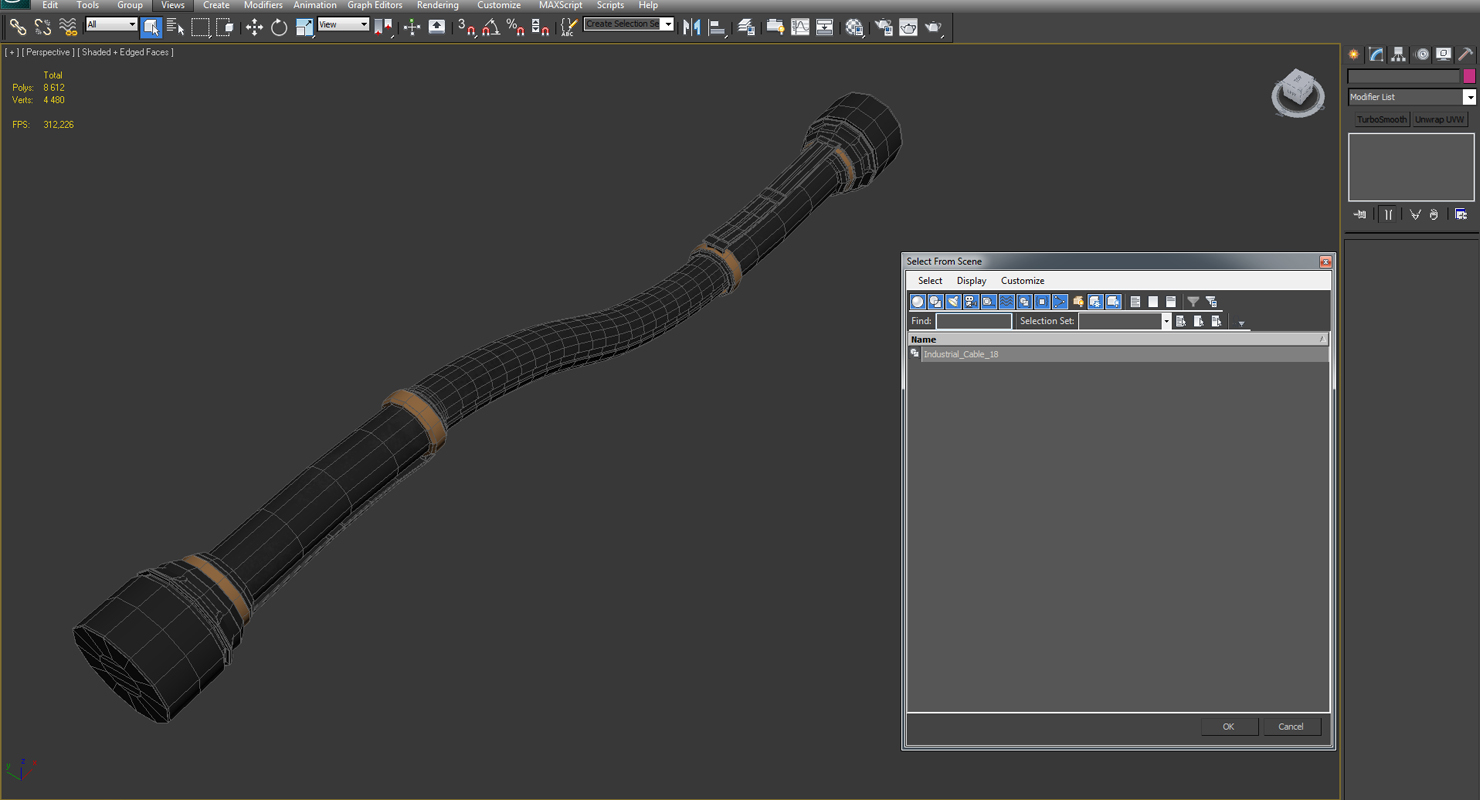Click the funnel filter icon in dialog
The image size is (1480, 800).
1193,302
